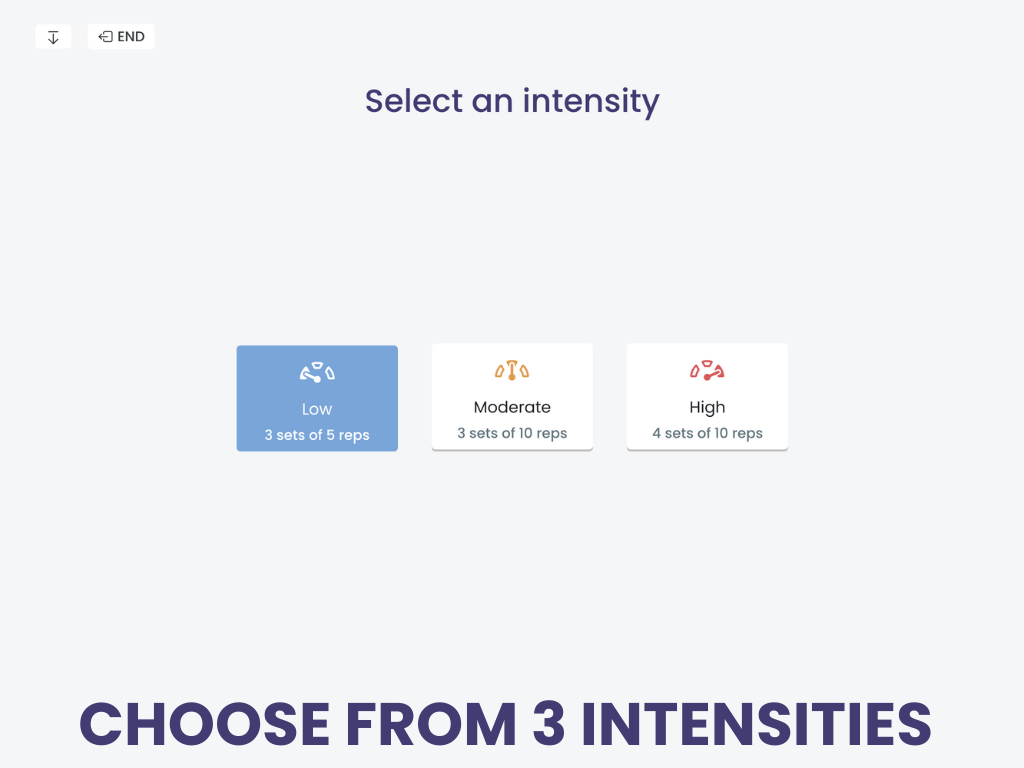Click the "Select an intensity" heading
This screenshot has height=768, width=1024.
point(512,101)
